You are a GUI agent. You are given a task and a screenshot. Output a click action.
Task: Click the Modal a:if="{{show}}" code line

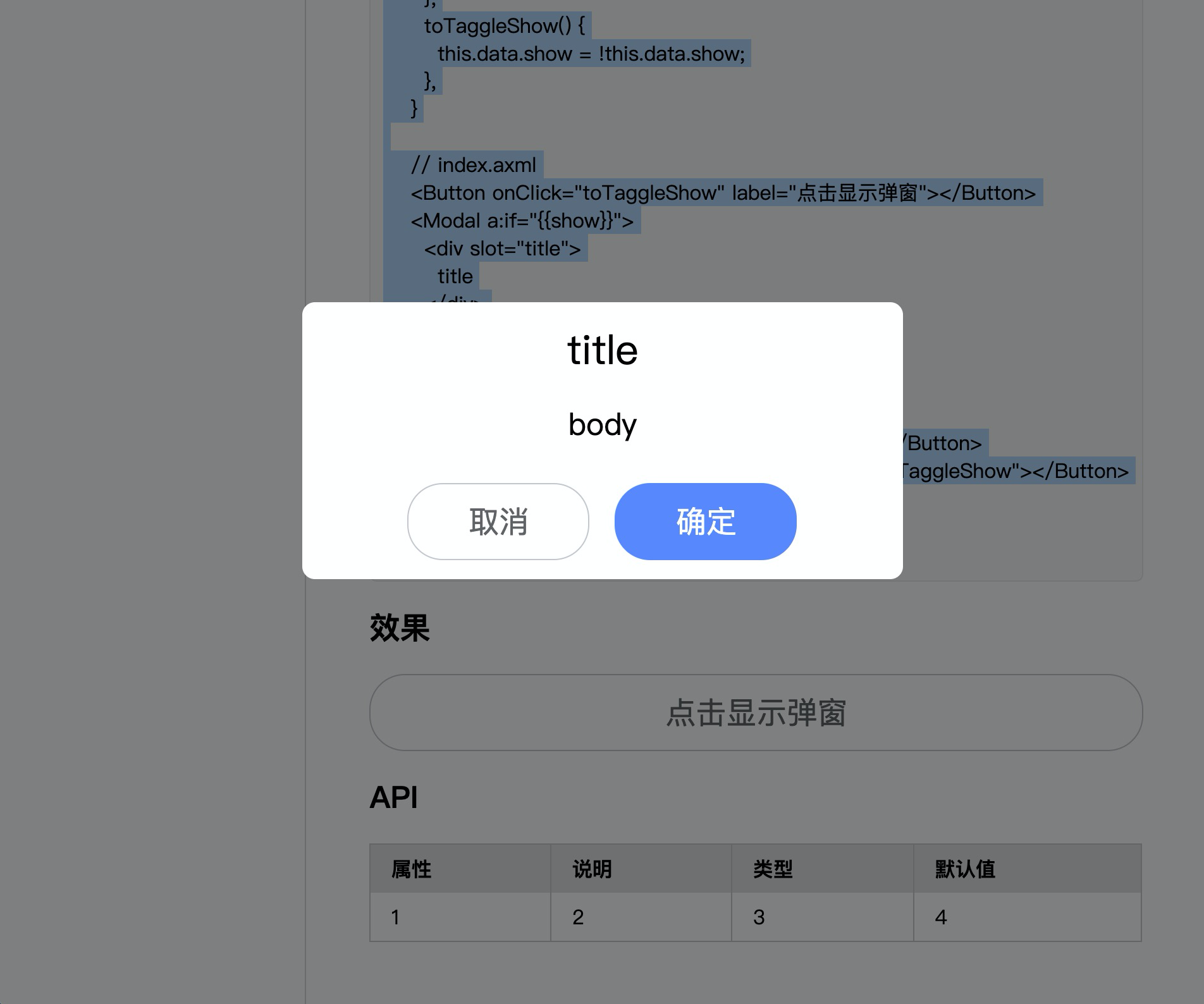(x=522, y=221)
